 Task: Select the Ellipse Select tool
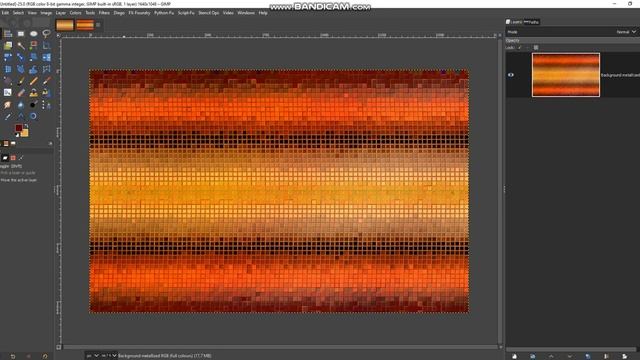coord(33,34)
